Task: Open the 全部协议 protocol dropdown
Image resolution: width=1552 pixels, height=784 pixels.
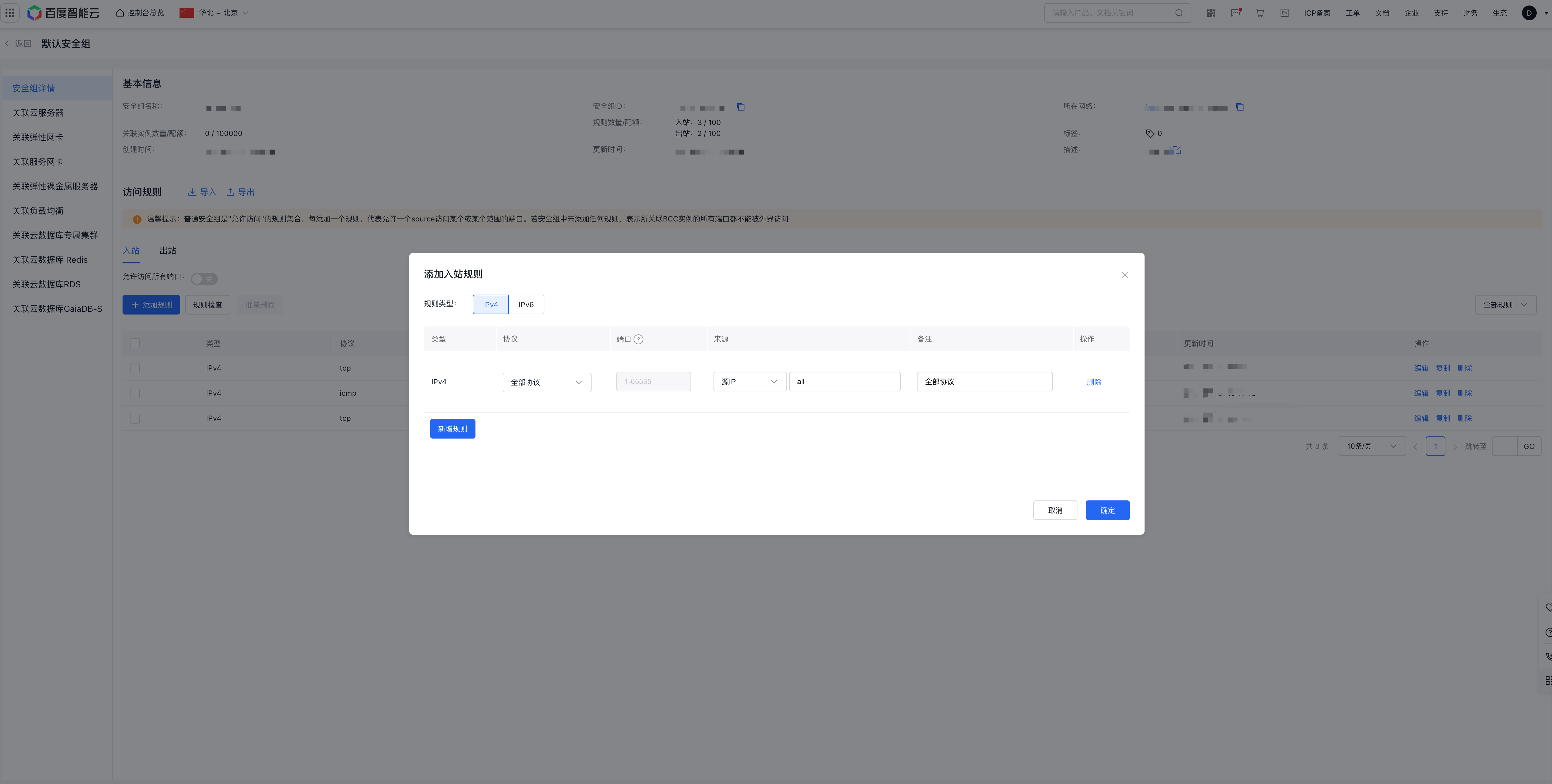Action: (x=547, y=383)
